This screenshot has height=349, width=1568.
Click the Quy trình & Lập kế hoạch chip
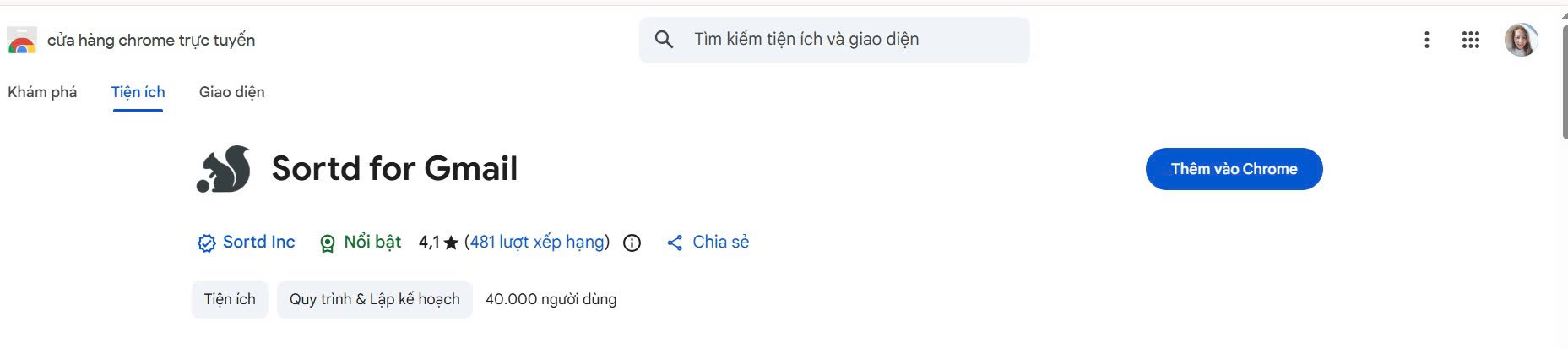pos(374,299)
